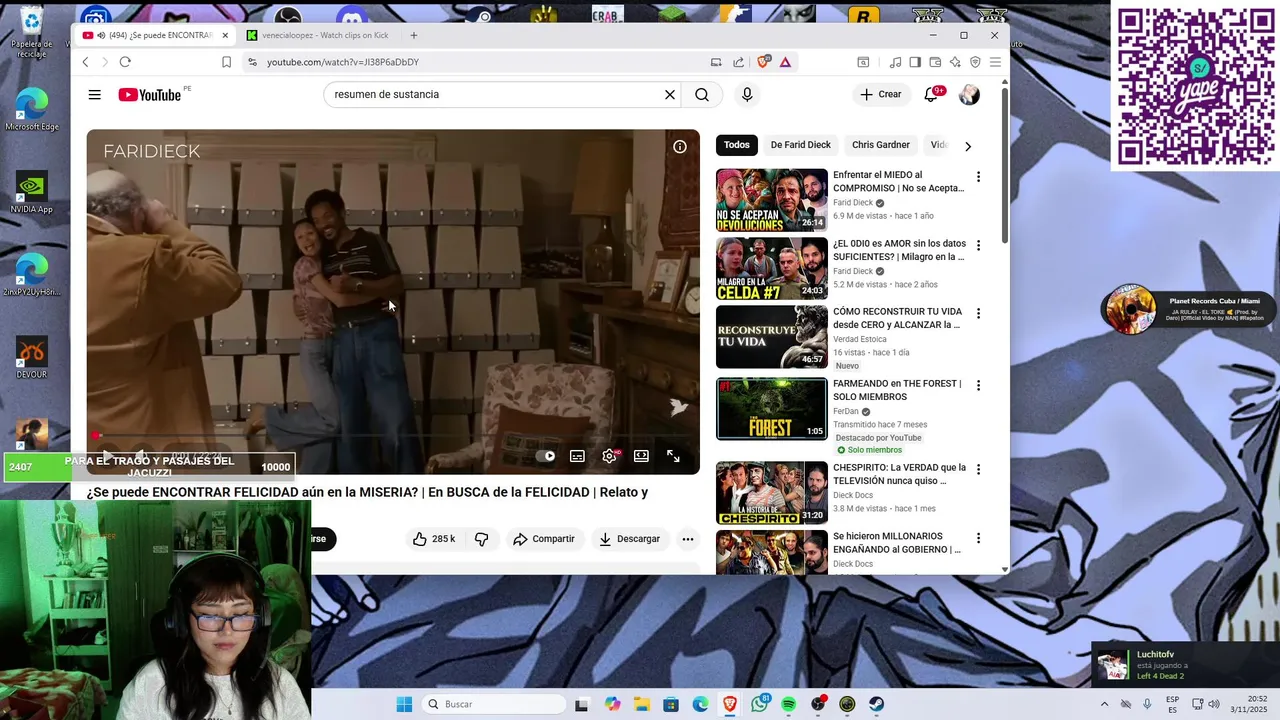The height and width of the screenshot is (720, 1280).
Task: Click the browser address bar URL
Action: pos(343,62)
